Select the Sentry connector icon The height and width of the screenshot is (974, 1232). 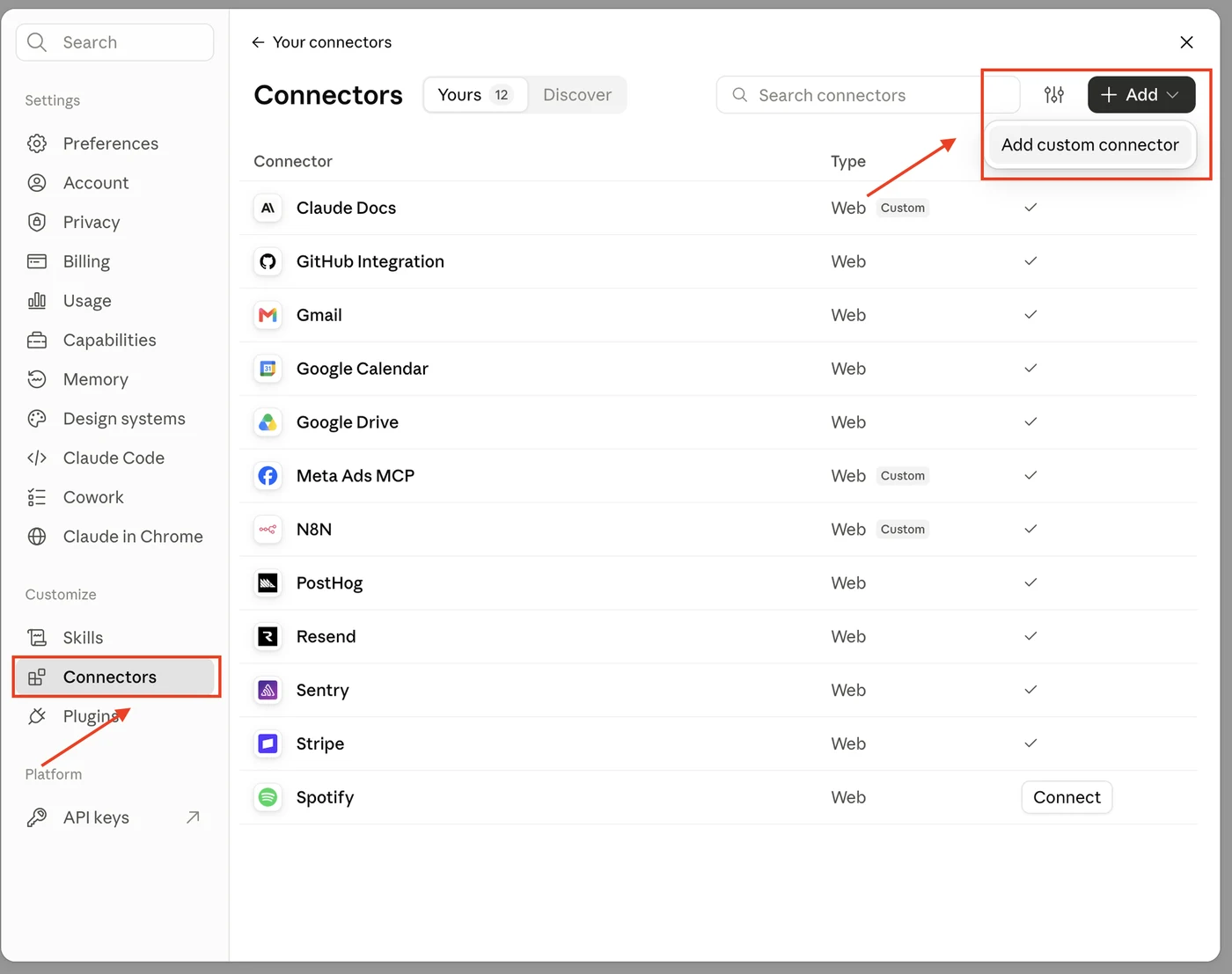pyautogui.click(x=268, y=691)
